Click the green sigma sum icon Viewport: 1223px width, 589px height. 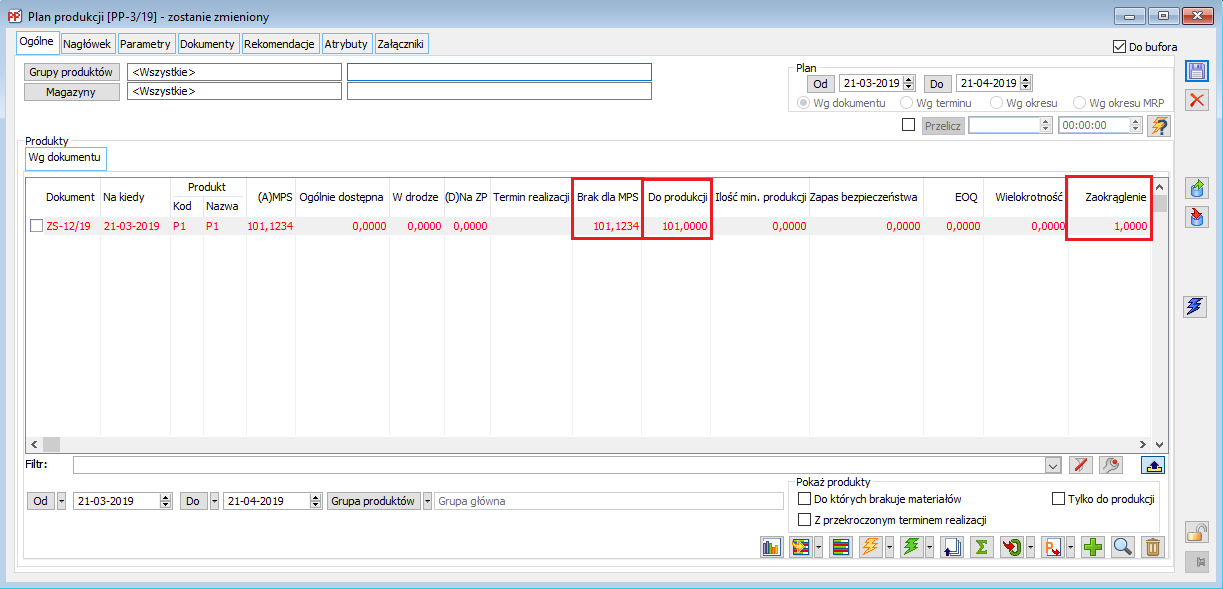coord(982,547)
